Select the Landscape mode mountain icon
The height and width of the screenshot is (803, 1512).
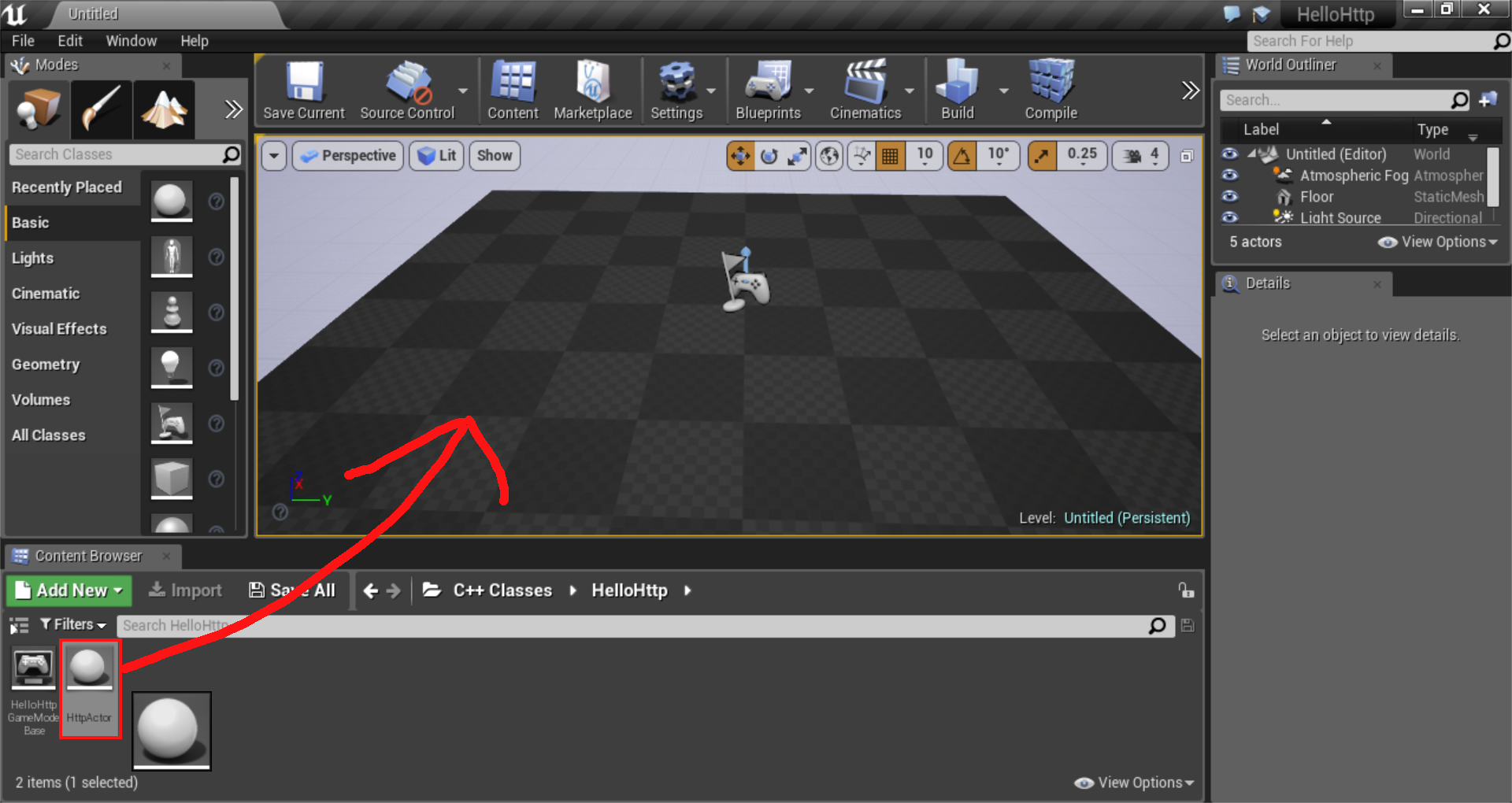click(x=164, y=109)
